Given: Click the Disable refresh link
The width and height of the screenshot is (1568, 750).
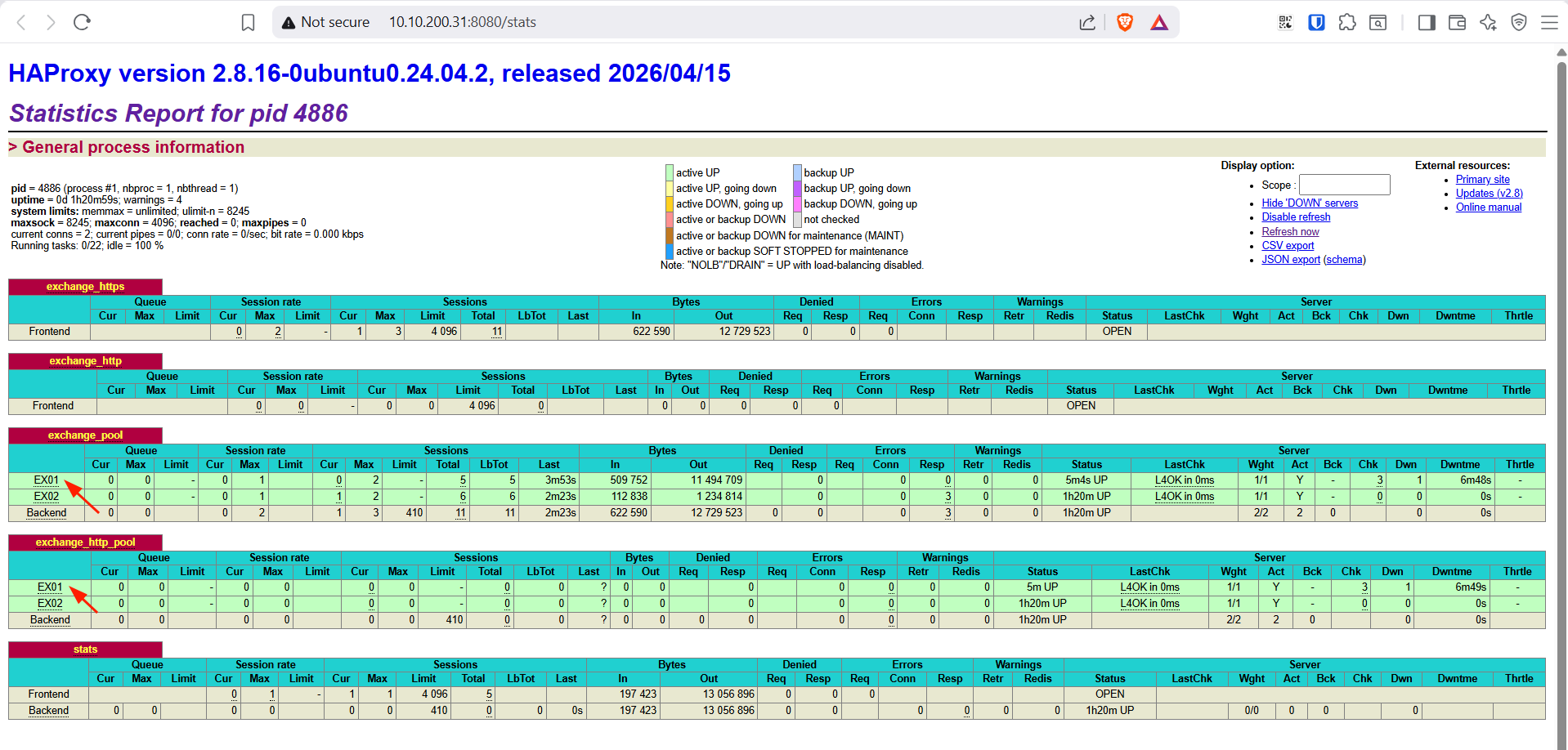Looking at the screenshot, I should tap(1296, 217).
